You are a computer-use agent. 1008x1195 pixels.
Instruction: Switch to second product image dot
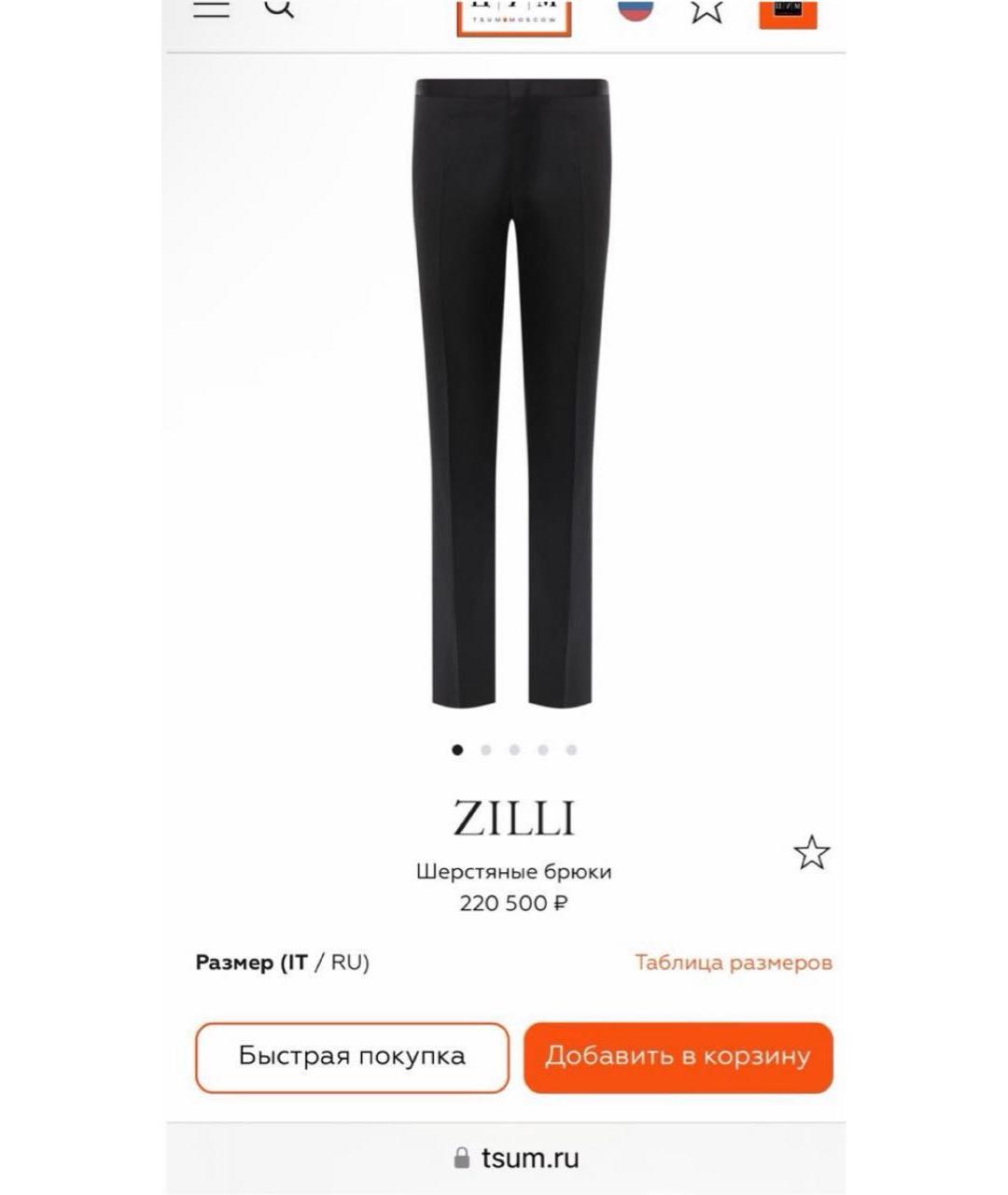tap(485, 750)
